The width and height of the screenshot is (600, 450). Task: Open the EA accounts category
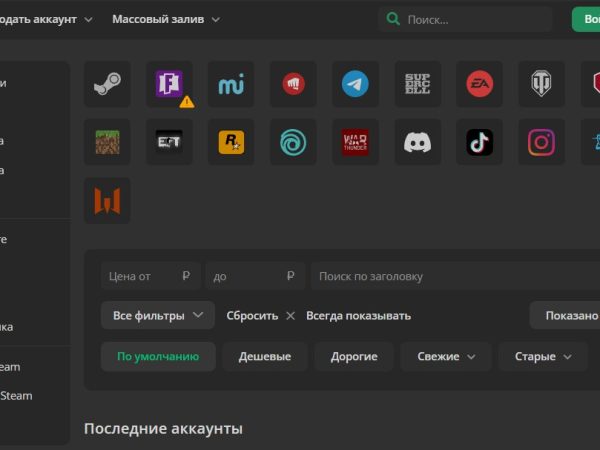pyautogui.click(x=479, y=84)
